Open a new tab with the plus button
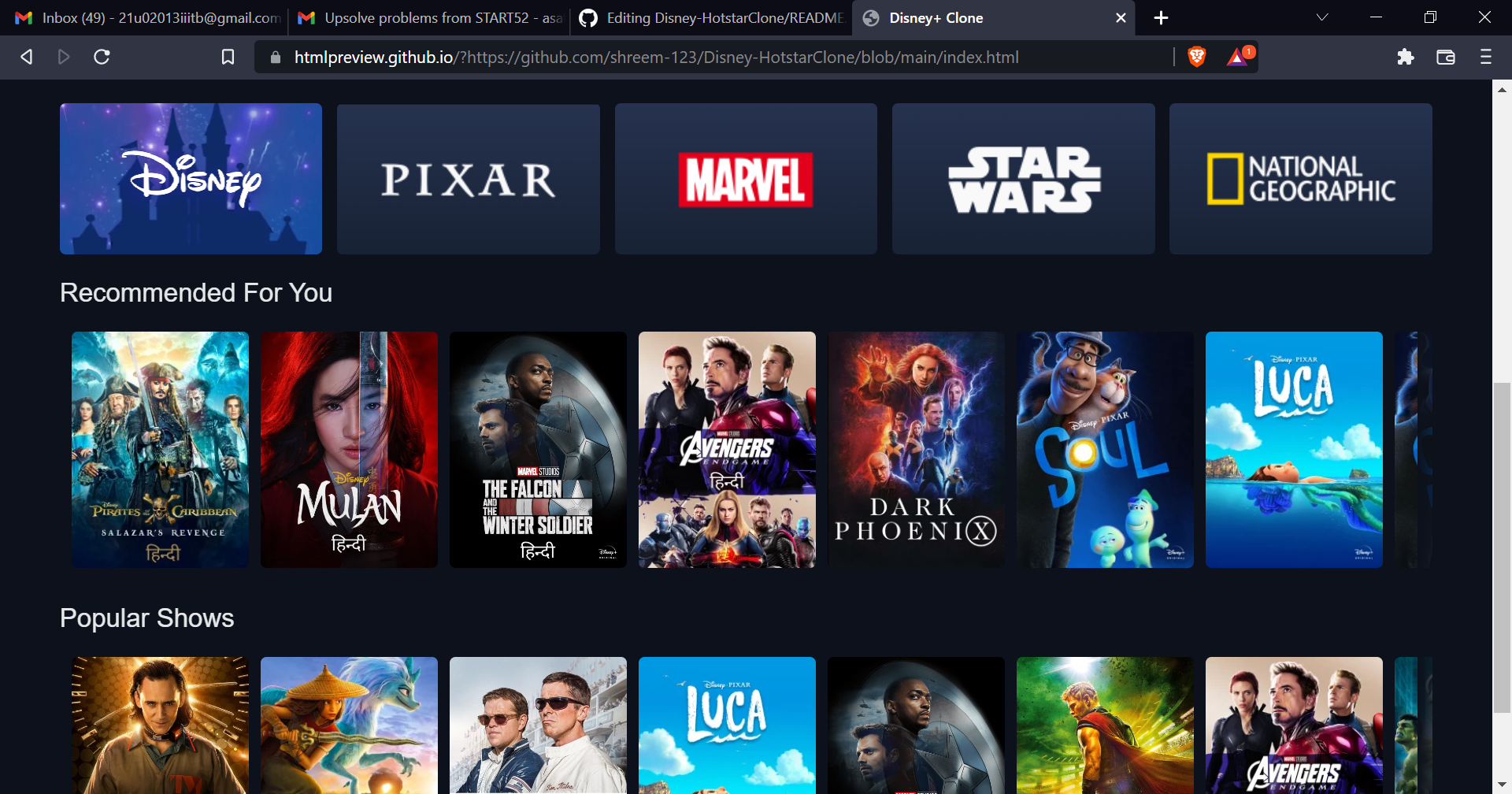1512x794 pixels. [1160, 17]
